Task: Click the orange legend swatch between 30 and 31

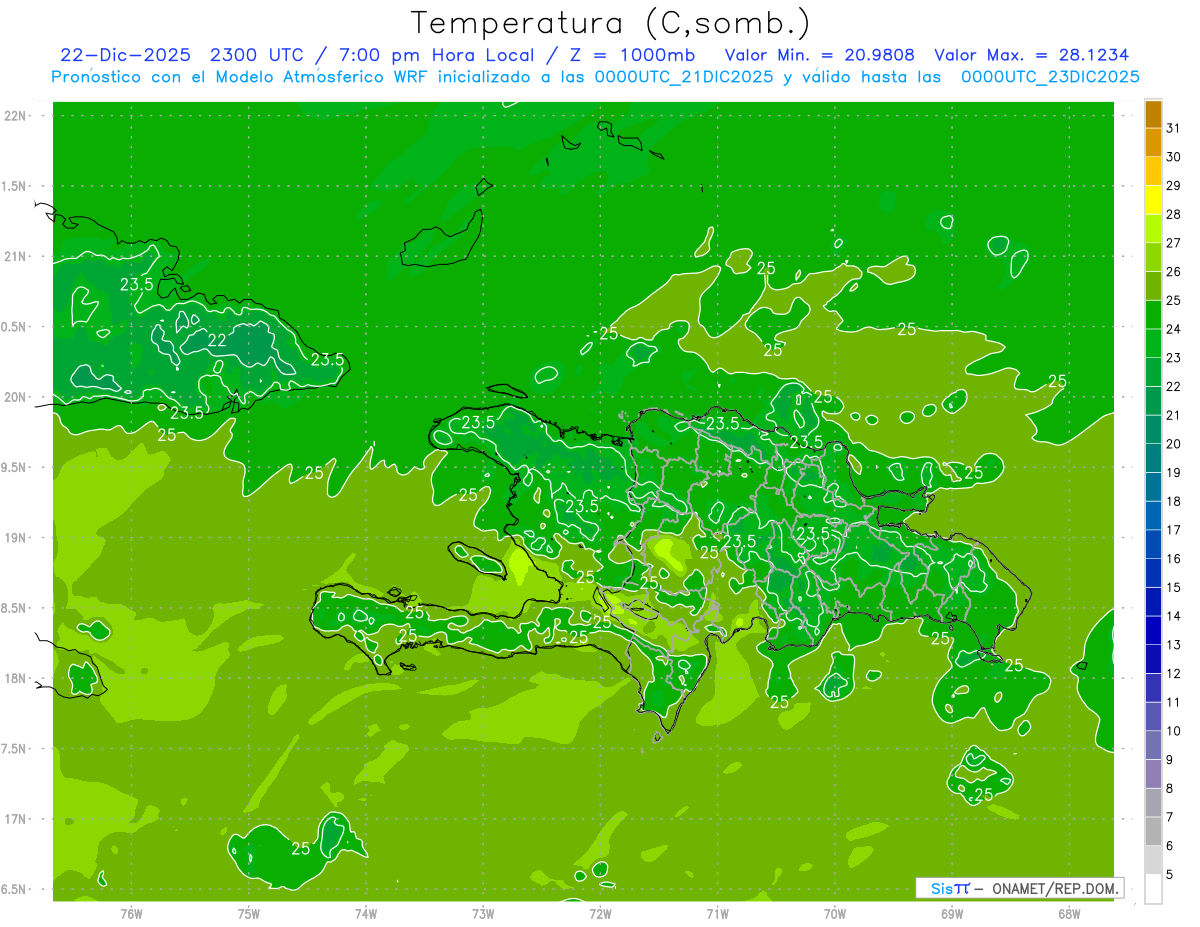Action: coord(1153,143)
